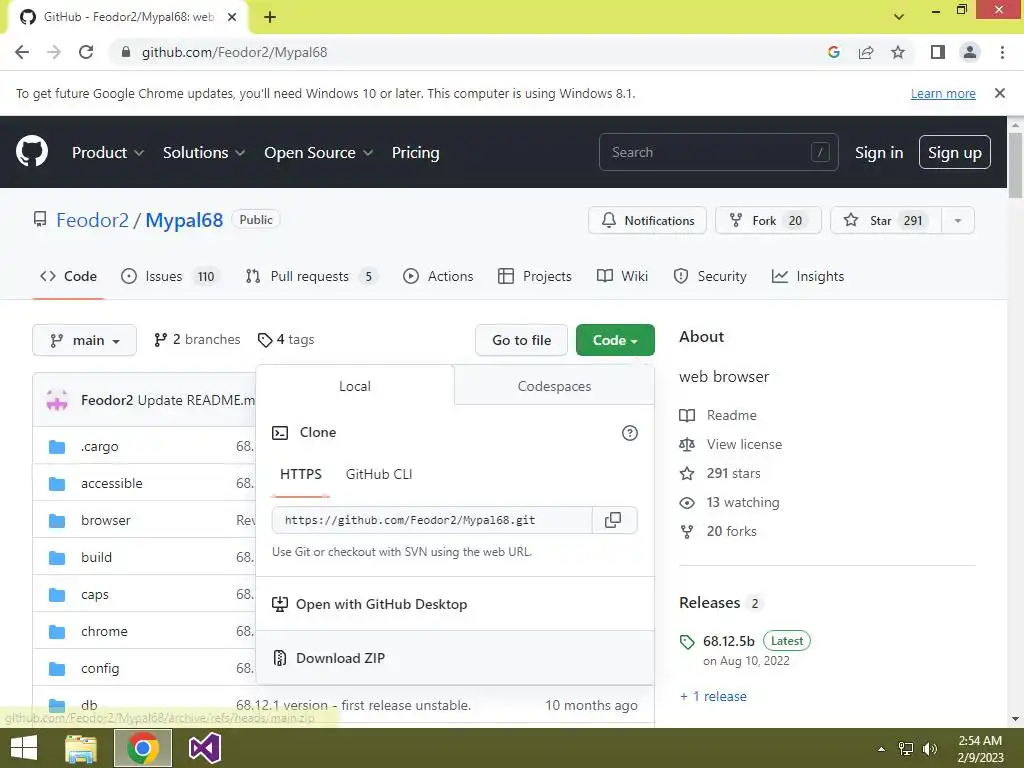Click the Learn more link
Image resolution: width=1024 pixels, height=768 pixels.
tap(943, 93)
